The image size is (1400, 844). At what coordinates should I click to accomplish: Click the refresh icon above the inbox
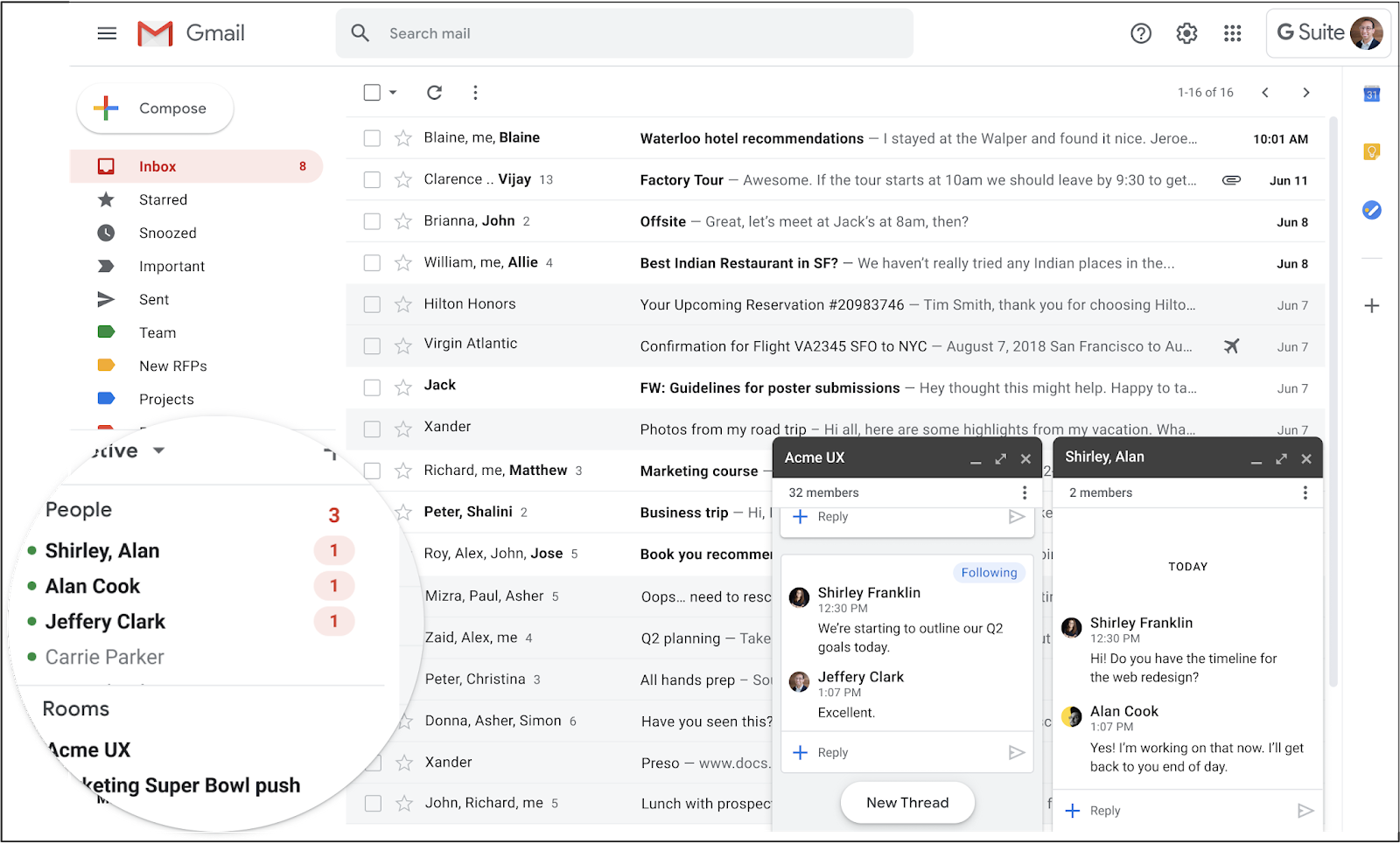coord(435,92)
